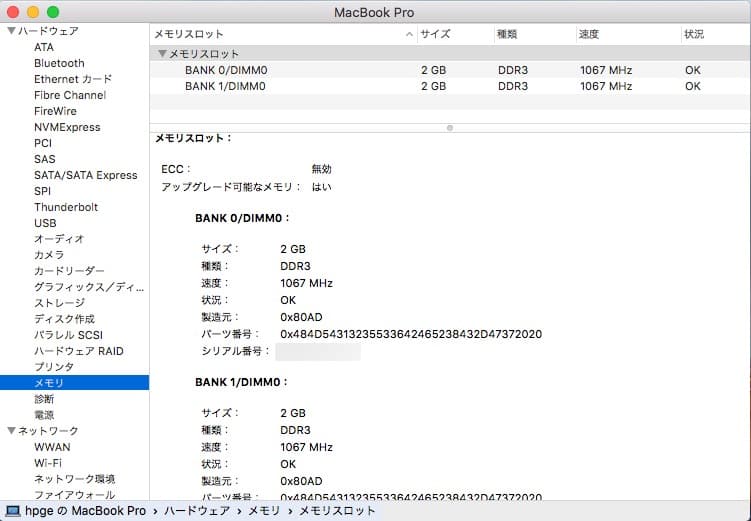The height and width of the screenshot is (521, 751).
Task: Select Thunderbolt in the sidebar
Action: coord(66,207)
